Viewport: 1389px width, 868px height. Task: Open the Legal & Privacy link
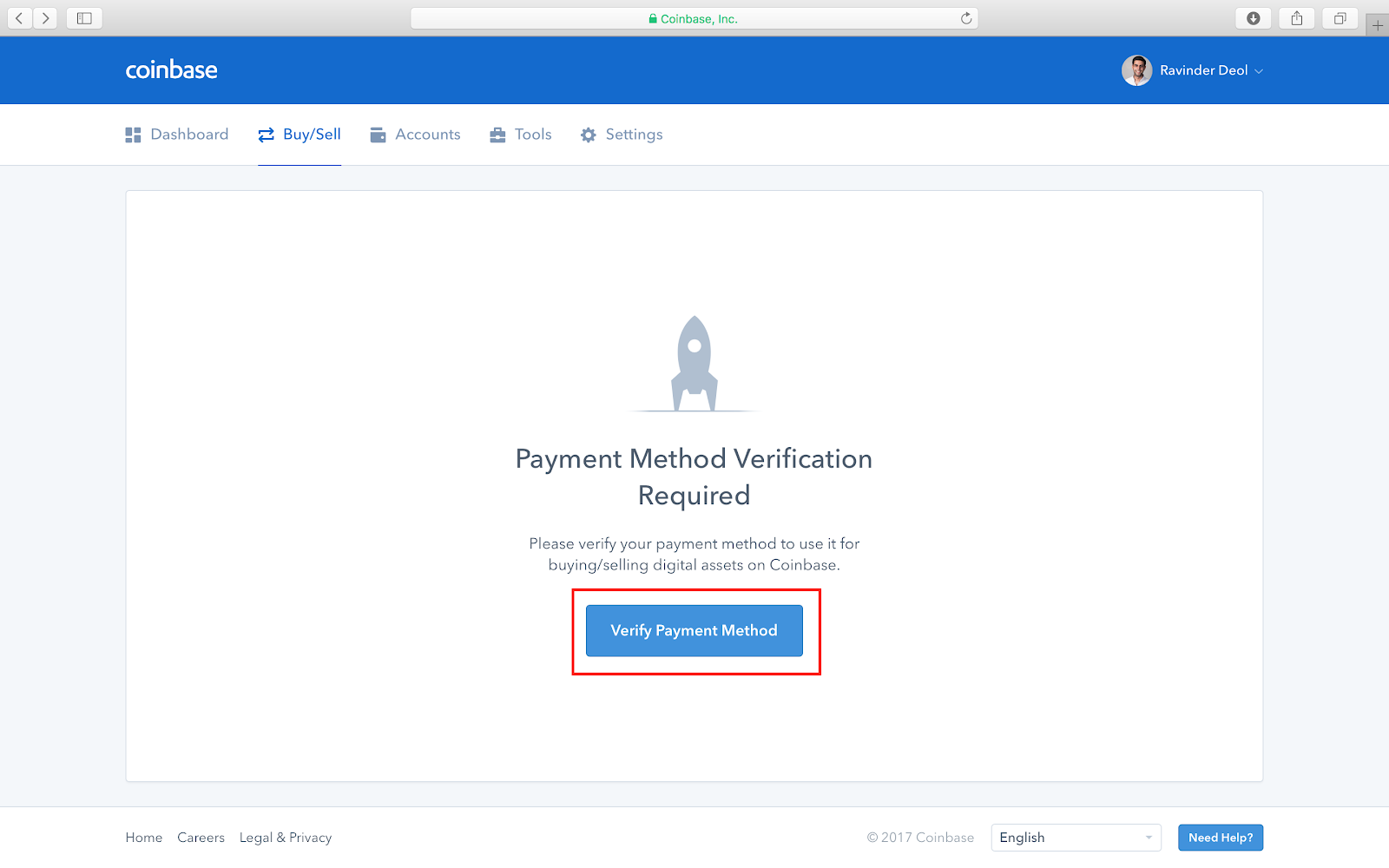point(286,838)
